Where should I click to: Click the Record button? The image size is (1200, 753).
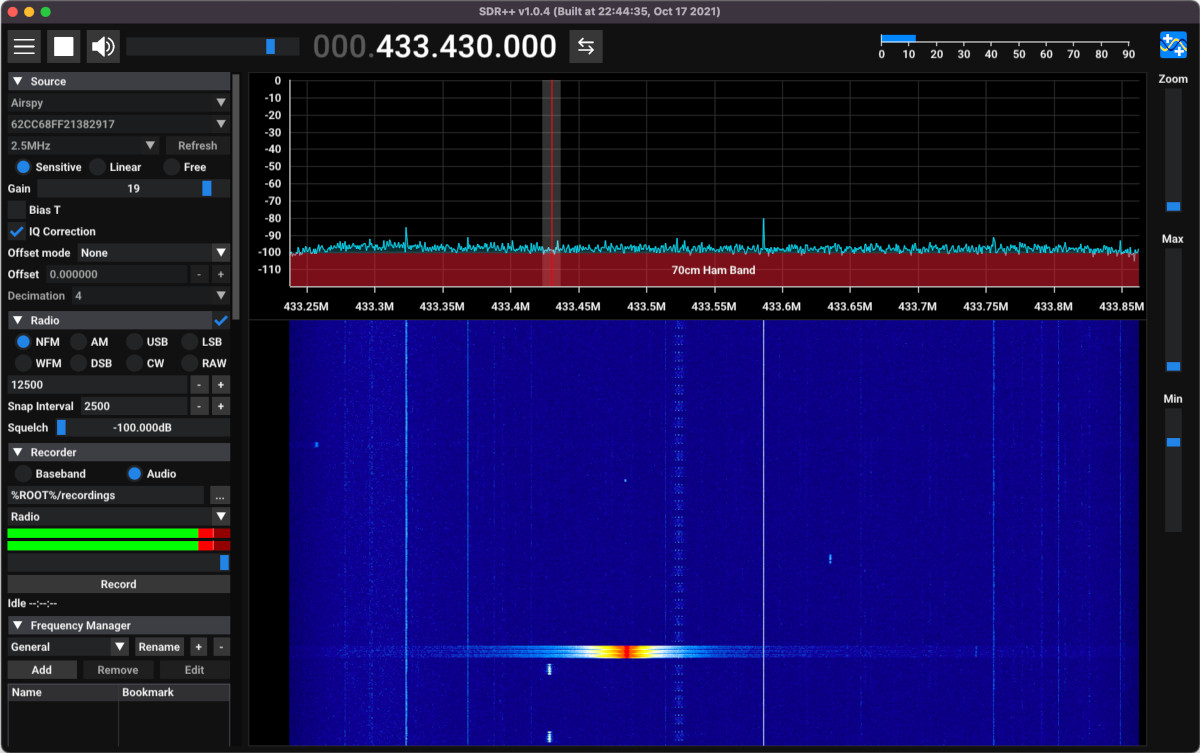118,584
